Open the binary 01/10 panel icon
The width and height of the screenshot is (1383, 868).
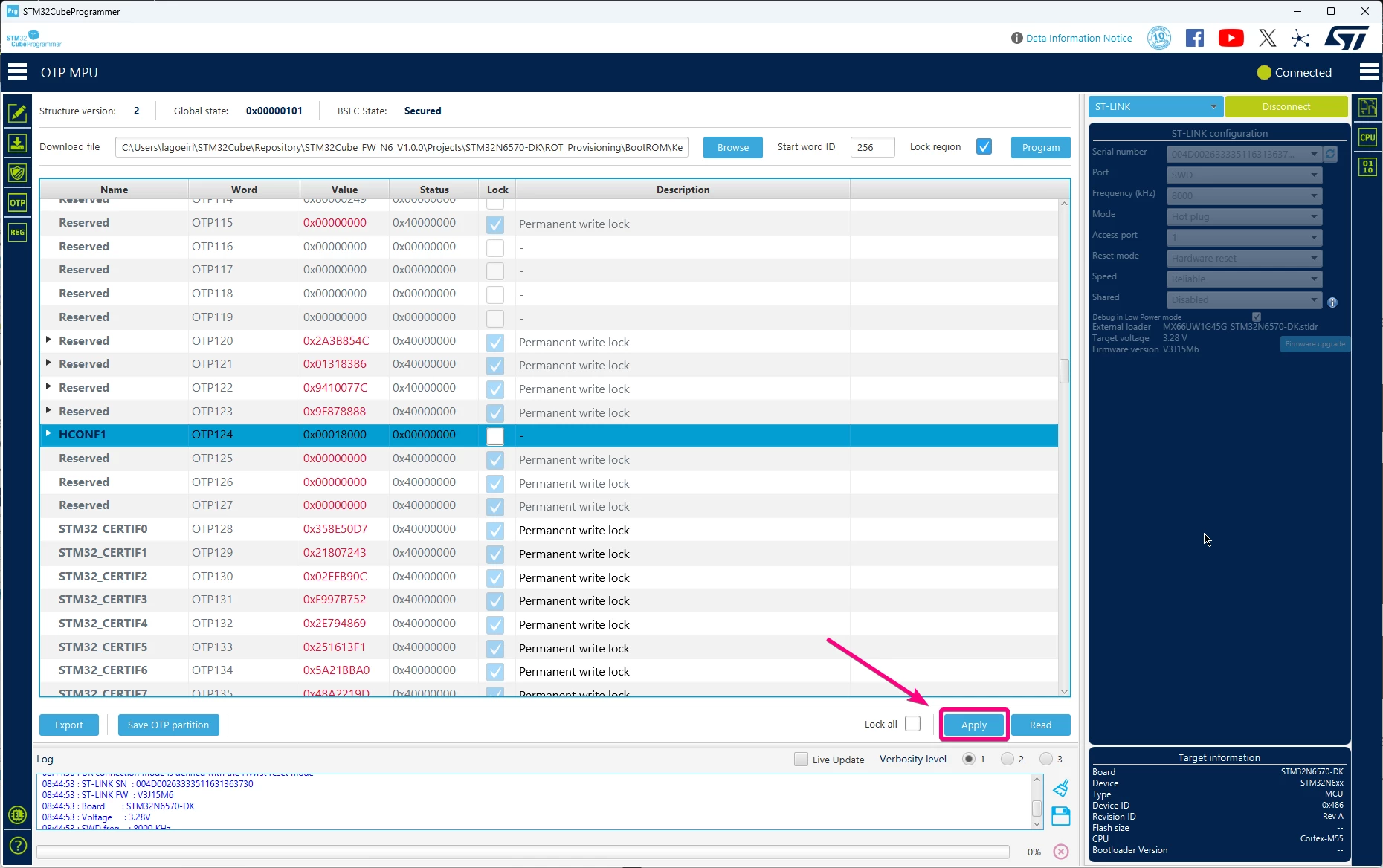tap(1367, 167)
